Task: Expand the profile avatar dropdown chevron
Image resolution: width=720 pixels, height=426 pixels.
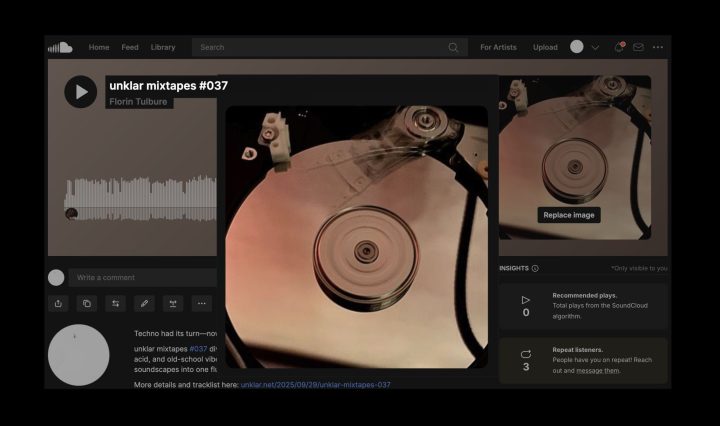Action: [x=595, y=47]
